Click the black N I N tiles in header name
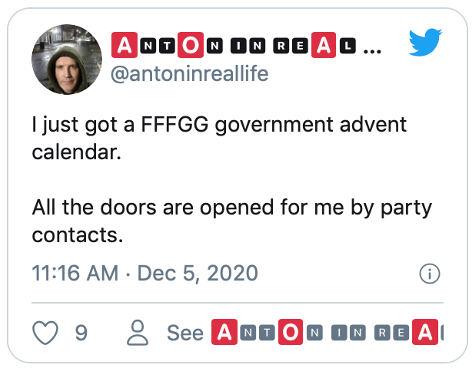Viewport: 472px width, 372px height. [236, 46]
